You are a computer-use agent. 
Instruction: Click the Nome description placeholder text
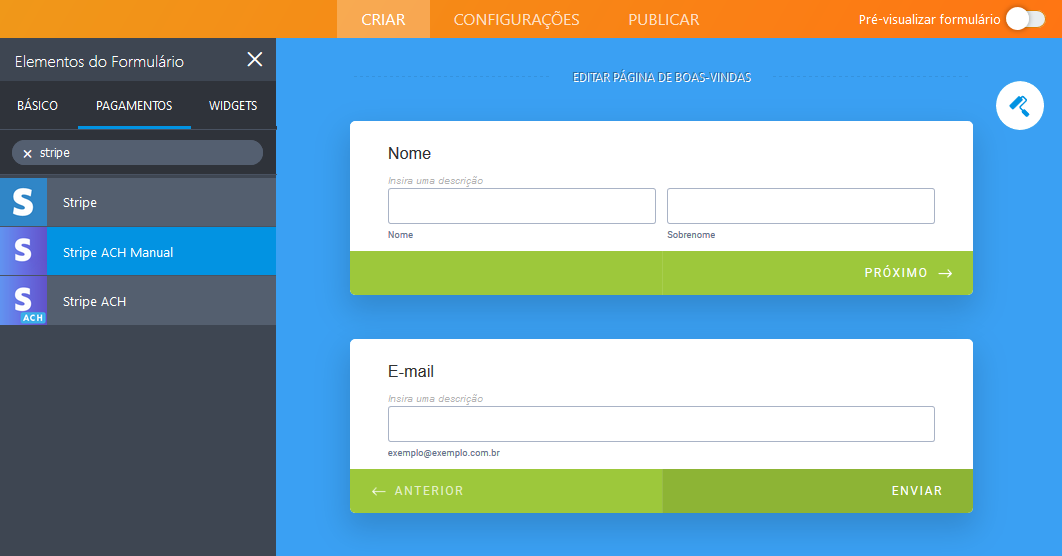tap(436, 181)
